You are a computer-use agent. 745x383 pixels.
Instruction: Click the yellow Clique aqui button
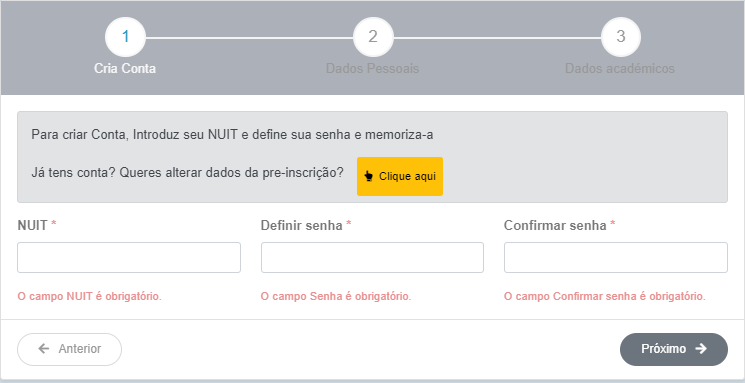pos(400,176)
